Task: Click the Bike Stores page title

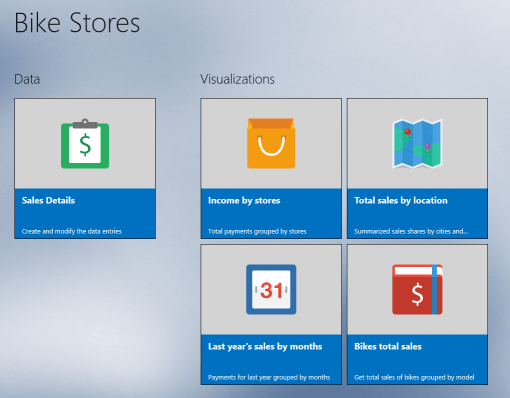Action: pos(77,23)
